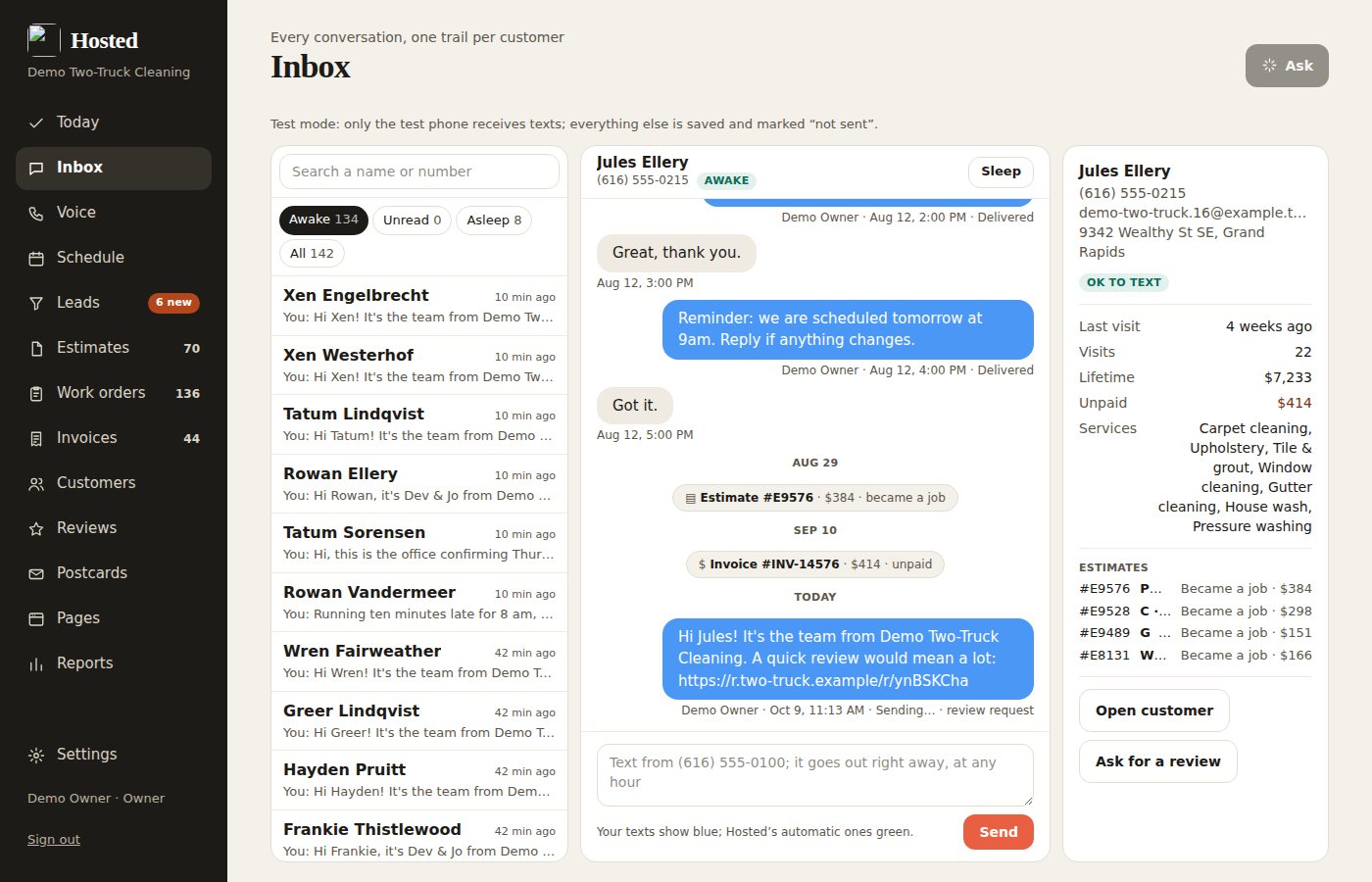Sign out of the account

[x=54, y=840]
